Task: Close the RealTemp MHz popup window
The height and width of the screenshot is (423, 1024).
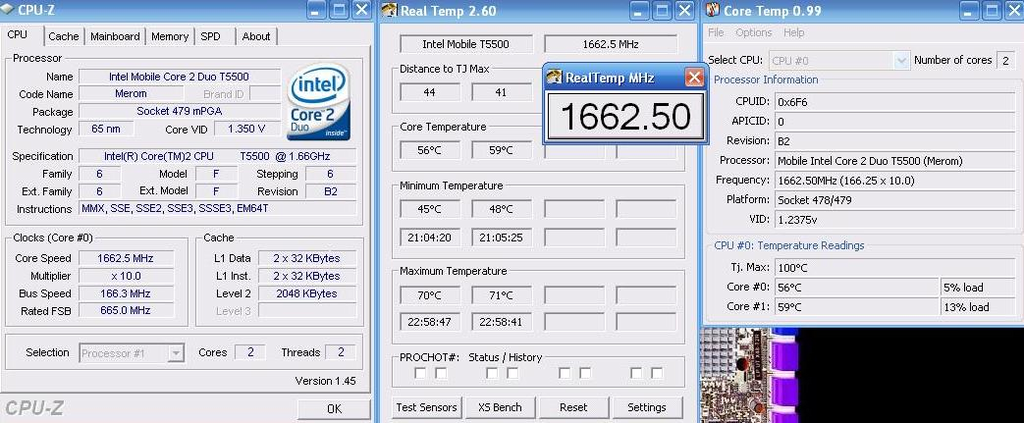Action: tap(694, 78)
